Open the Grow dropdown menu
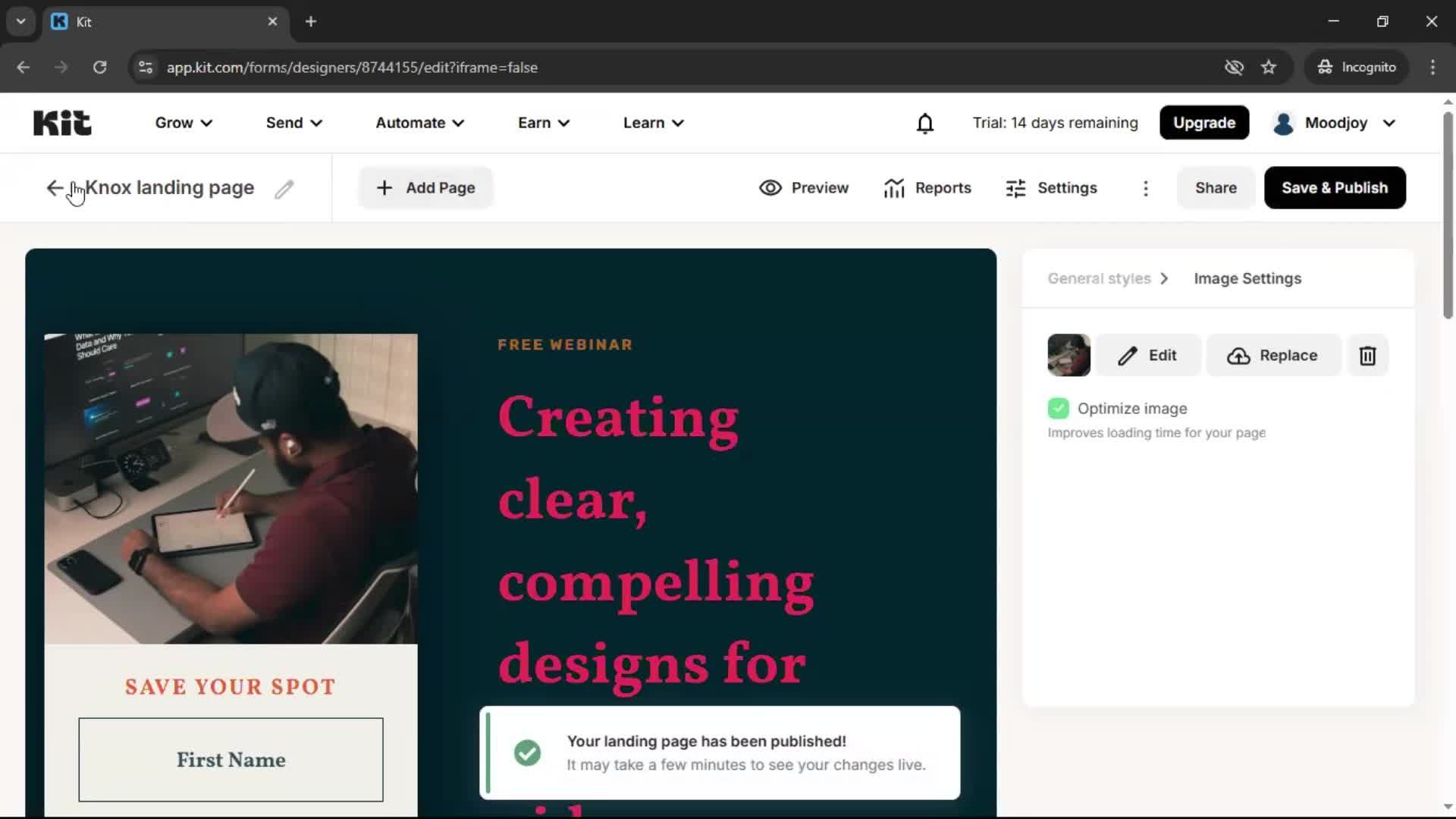Image resolution: width=1456 pixels, height=819 pixels. click(x=182, y=122)
